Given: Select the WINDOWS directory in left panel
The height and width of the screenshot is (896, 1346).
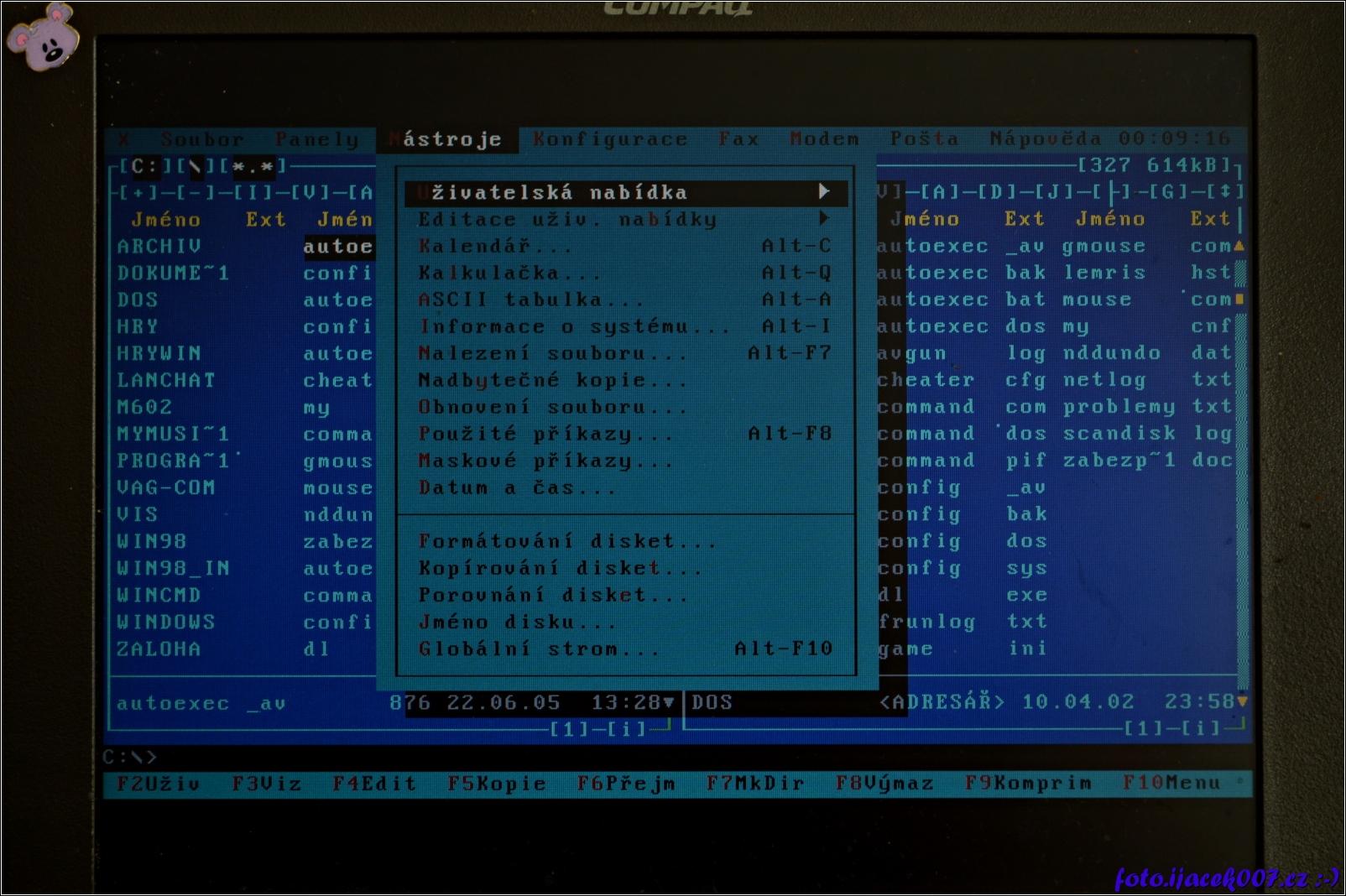Looking at the screenshot, I should [x=166, y=622].
